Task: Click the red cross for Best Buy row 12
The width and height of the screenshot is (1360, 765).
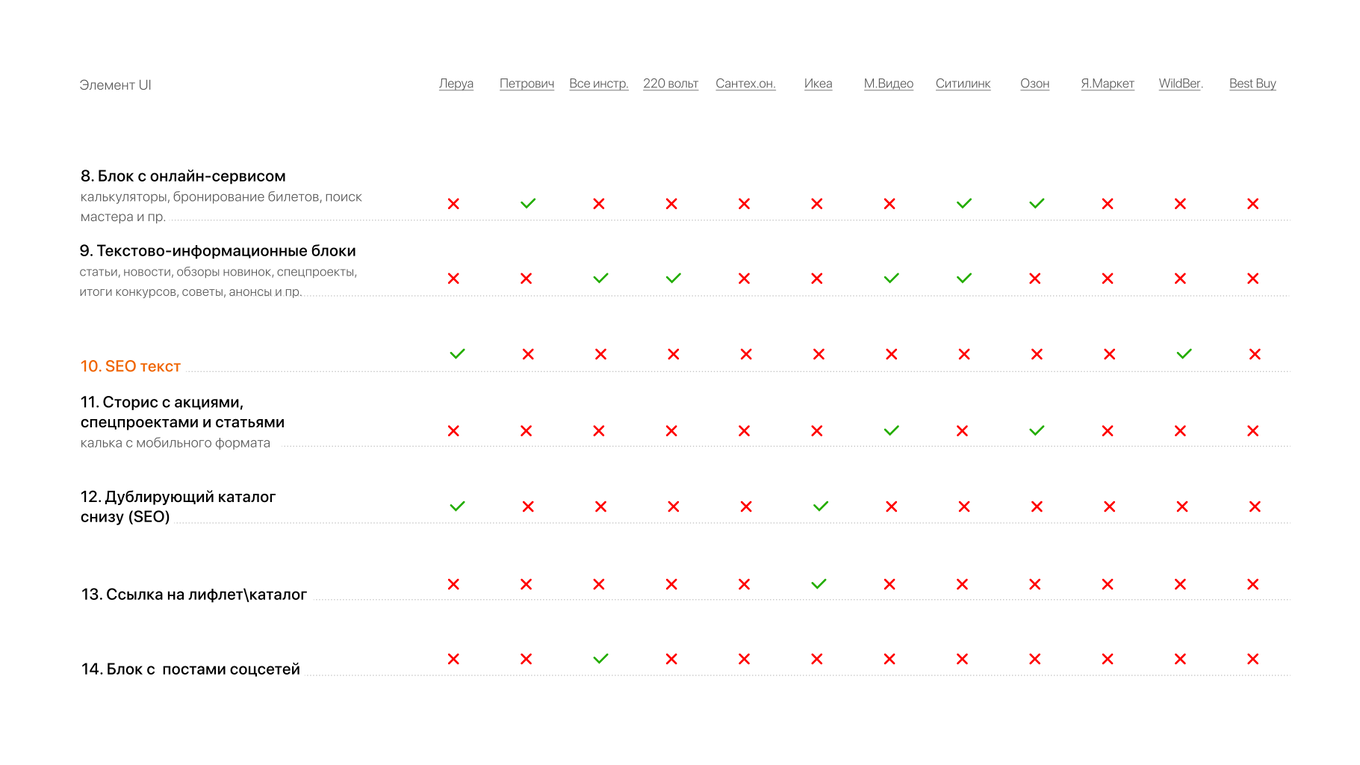Action: (1255, 507)
